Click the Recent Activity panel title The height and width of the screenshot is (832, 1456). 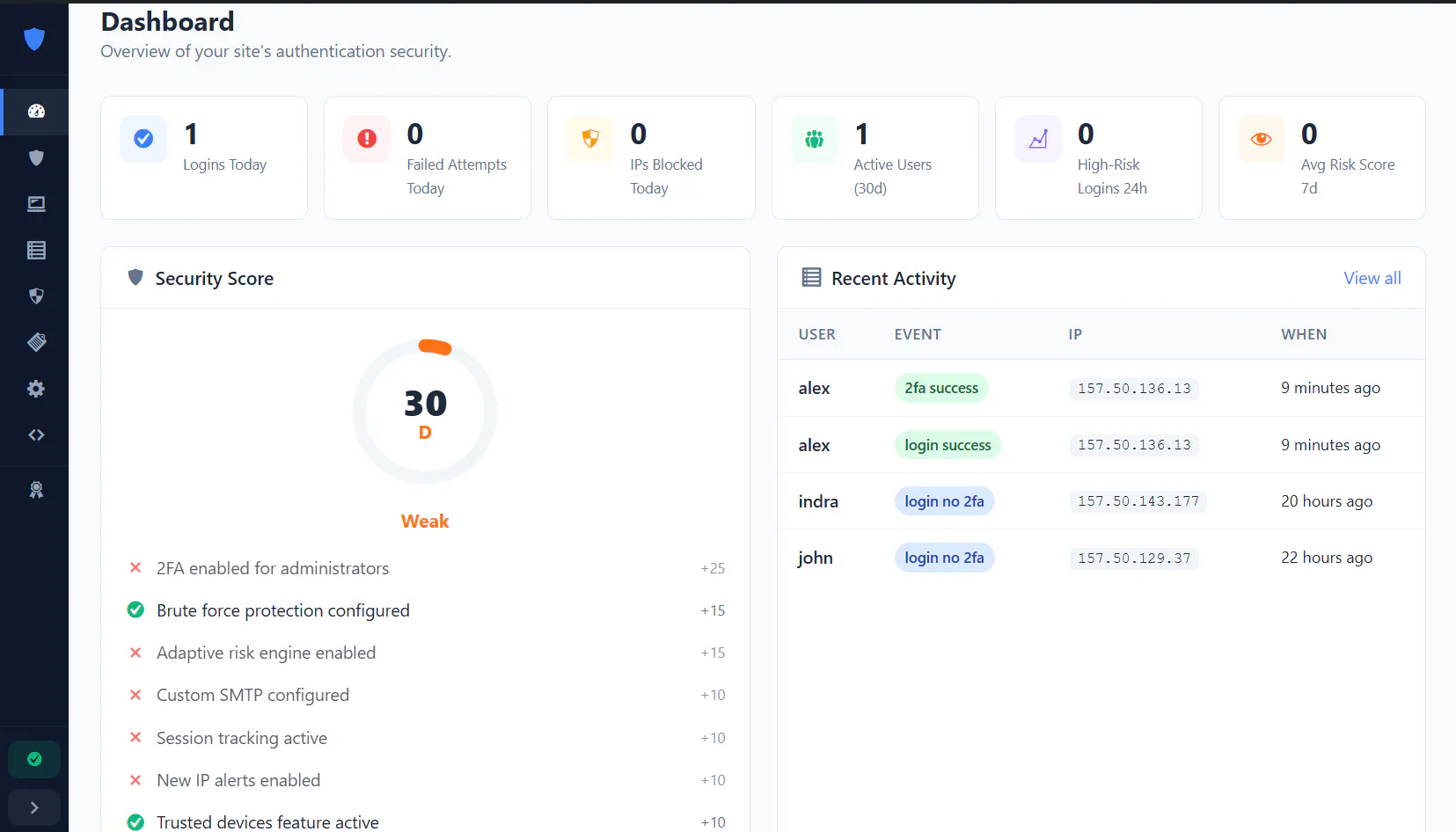pos(893,278)
